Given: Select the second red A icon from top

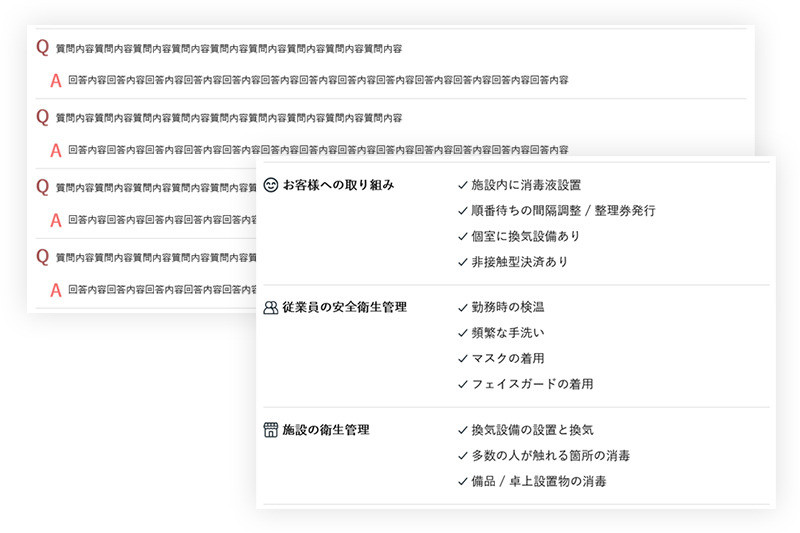Looking at the screenshot, I should [56, 150].
